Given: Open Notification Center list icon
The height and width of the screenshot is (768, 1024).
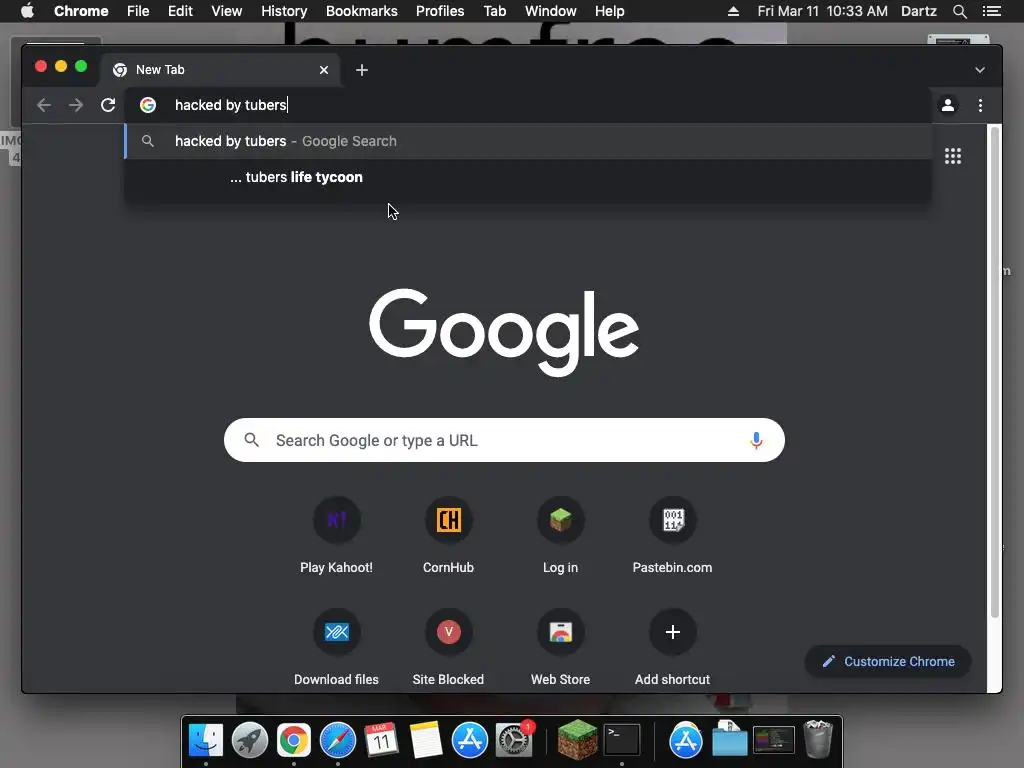Looking at the screenshot, I should [x=992, y=11].
